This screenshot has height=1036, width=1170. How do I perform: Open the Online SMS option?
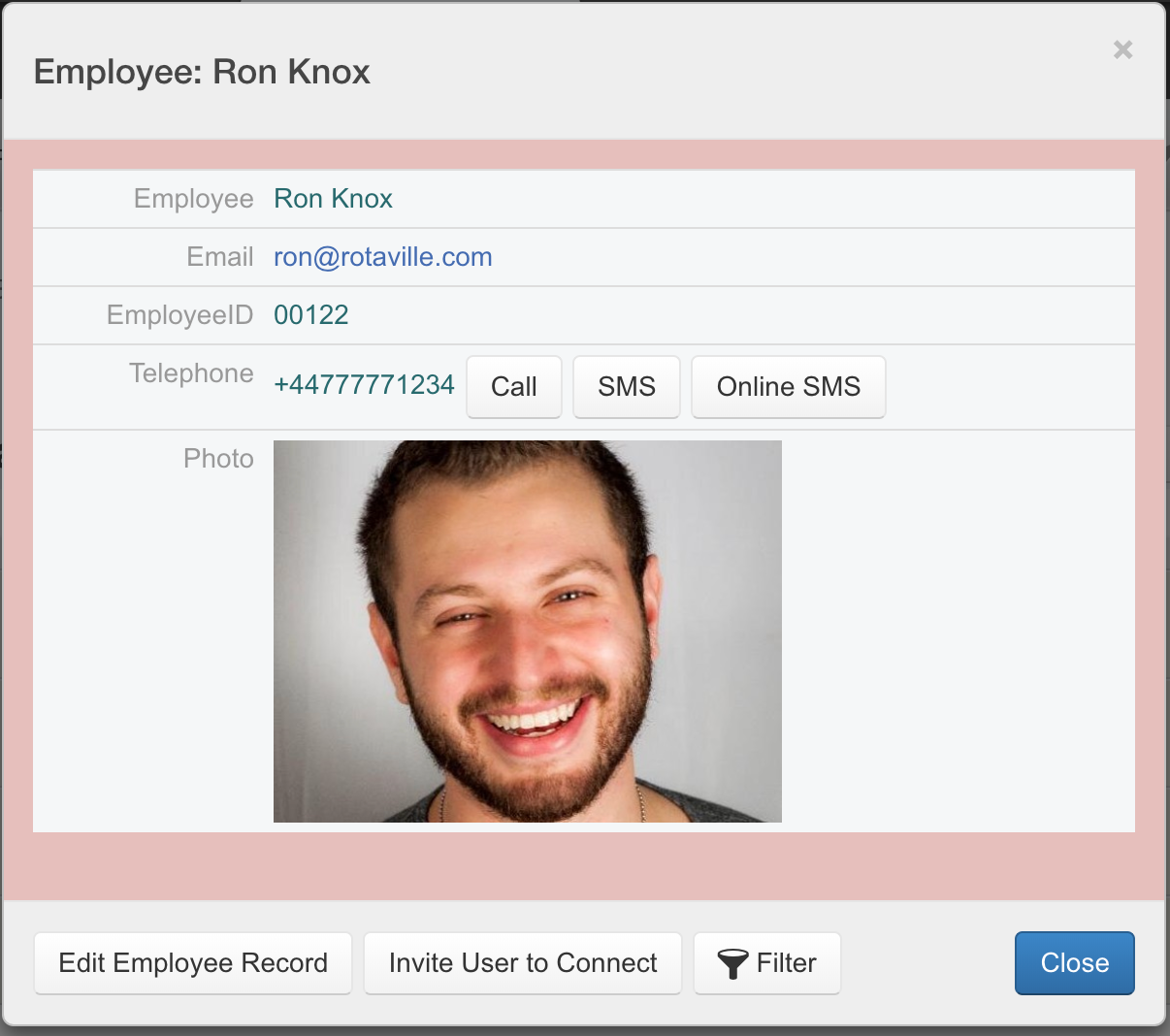point(788,386)
